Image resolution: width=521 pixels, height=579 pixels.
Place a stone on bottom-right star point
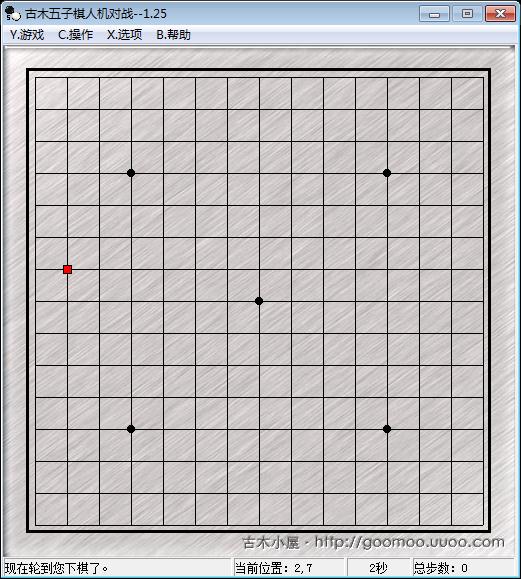(387, 429)
